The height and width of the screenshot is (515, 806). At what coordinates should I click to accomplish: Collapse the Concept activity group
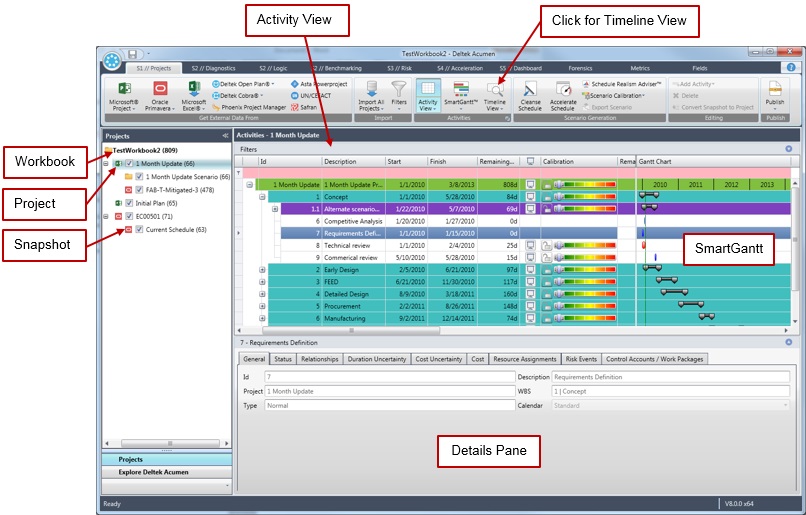[263, 197]
